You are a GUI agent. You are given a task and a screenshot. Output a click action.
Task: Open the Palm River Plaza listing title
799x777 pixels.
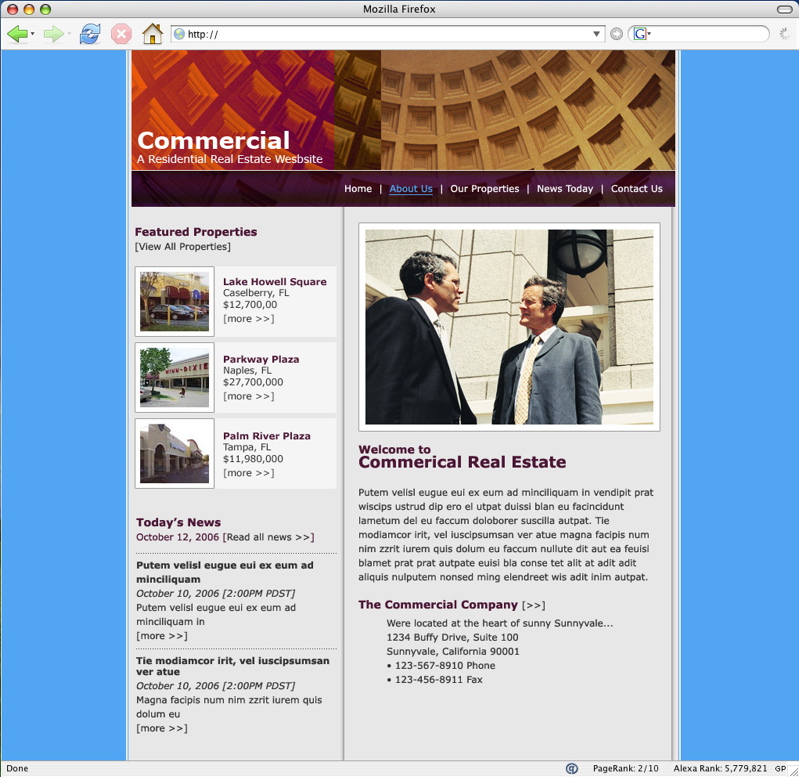(x=267, y=436)
